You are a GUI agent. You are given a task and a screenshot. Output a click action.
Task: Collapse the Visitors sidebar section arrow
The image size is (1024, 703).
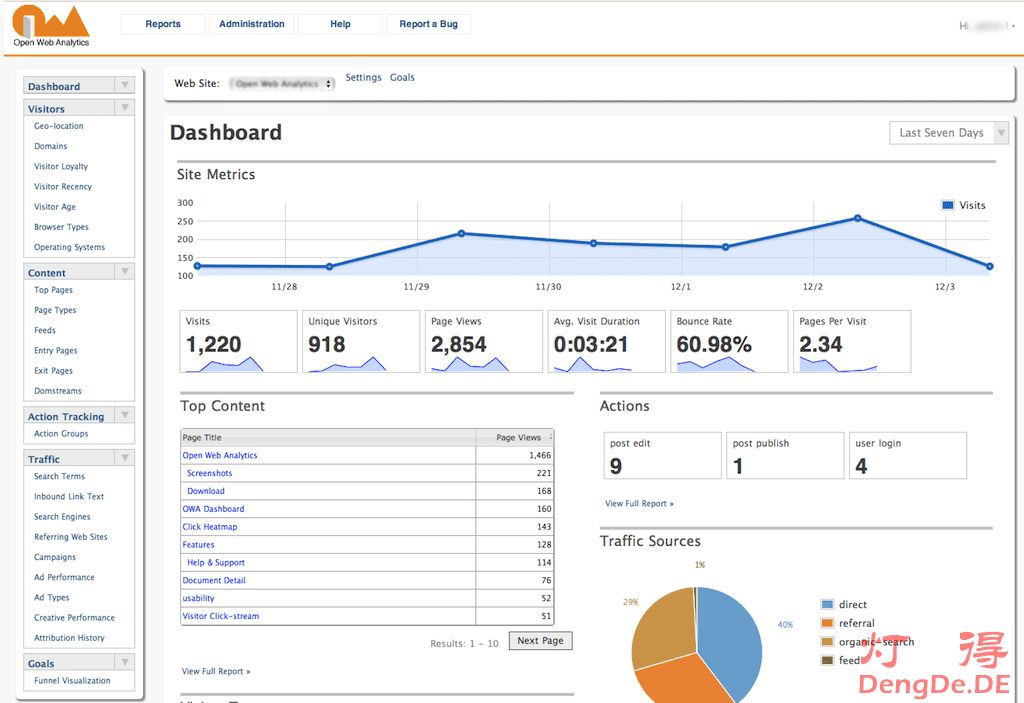click(124, 108)
